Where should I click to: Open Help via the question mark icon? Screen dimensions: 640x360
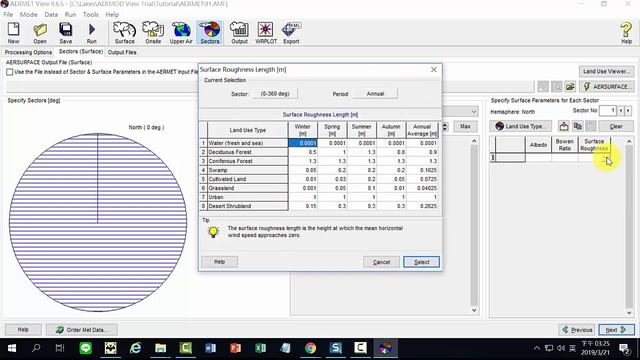point(626,33)
